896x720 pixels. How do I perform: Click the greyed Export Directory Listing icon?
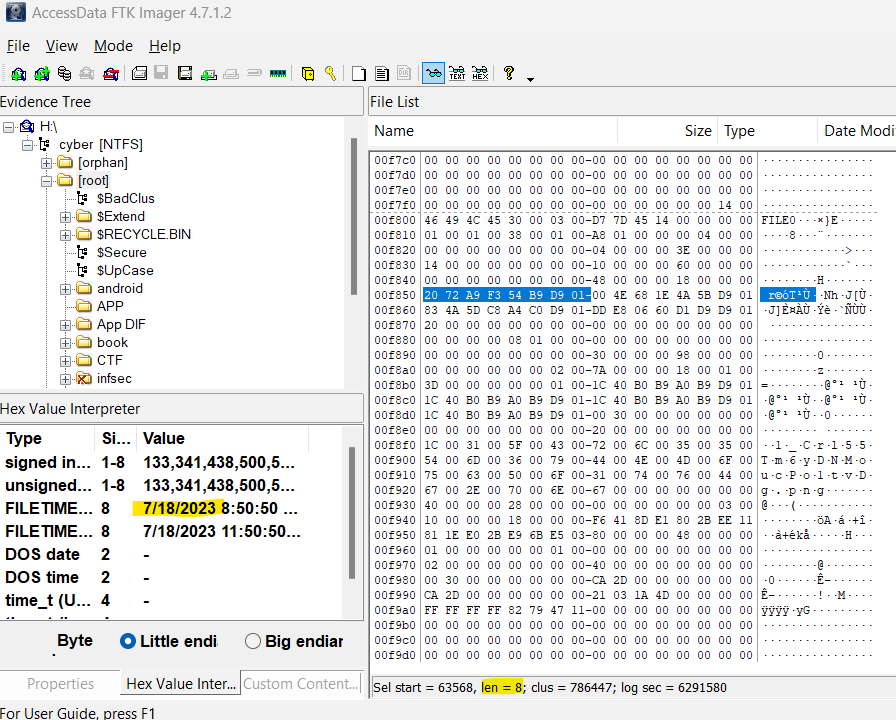pos(404,73)
